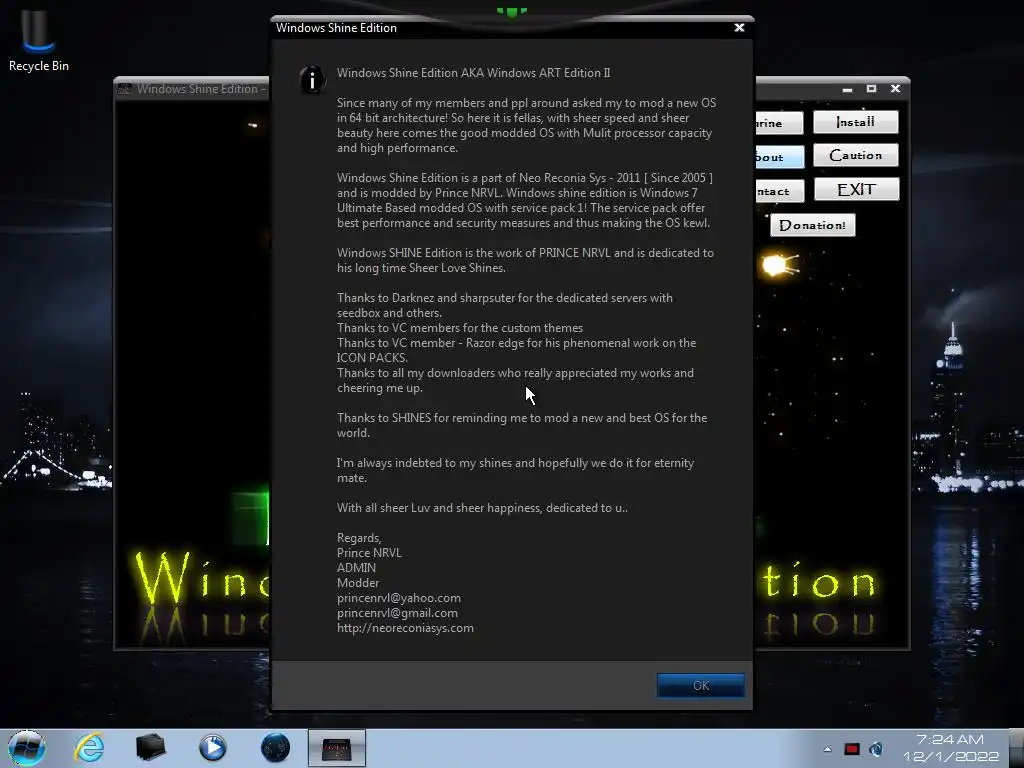The image size is (1024, 768).
Task: Click the 'Modder' line in signature
Action: coord(358,583)
